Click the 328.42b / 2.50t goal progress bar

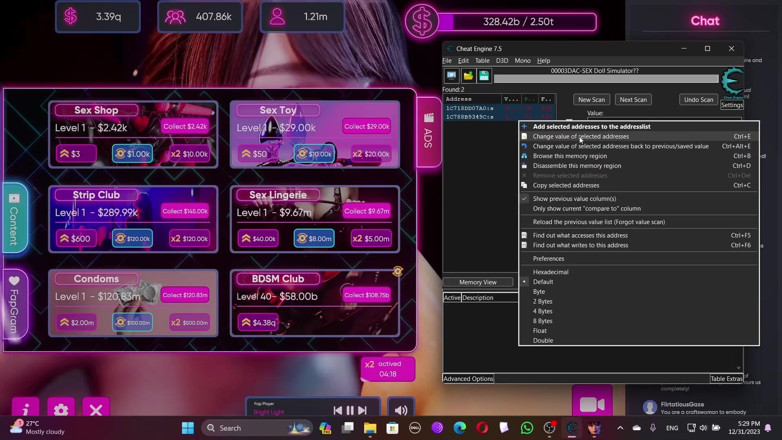pyautogui.click(x=518, y=21)
